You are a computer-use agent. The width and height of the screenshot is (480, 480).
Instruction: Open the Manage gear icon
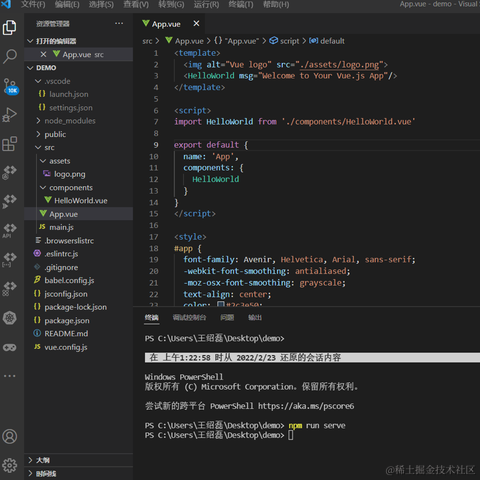tap(10, 465)
